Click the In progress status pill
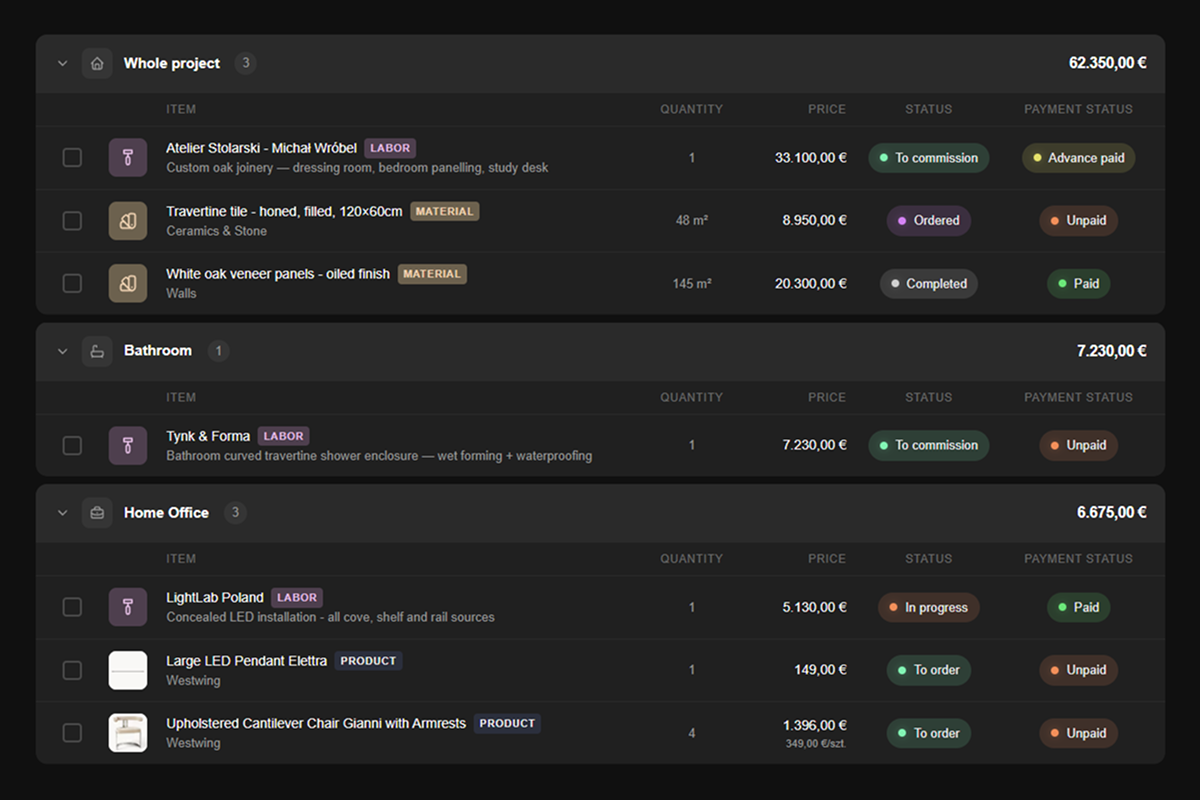Viewport: 1200px width, 800px height. 928,608
